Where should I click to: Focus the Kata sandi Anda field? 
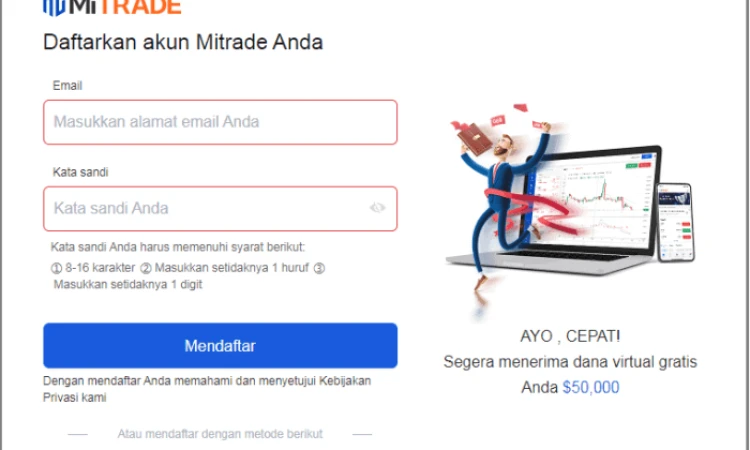220,209
